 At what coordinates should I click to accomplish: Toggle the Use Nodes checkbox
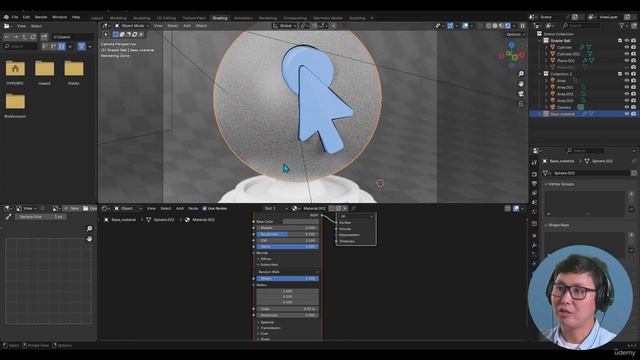click(205, 209)
